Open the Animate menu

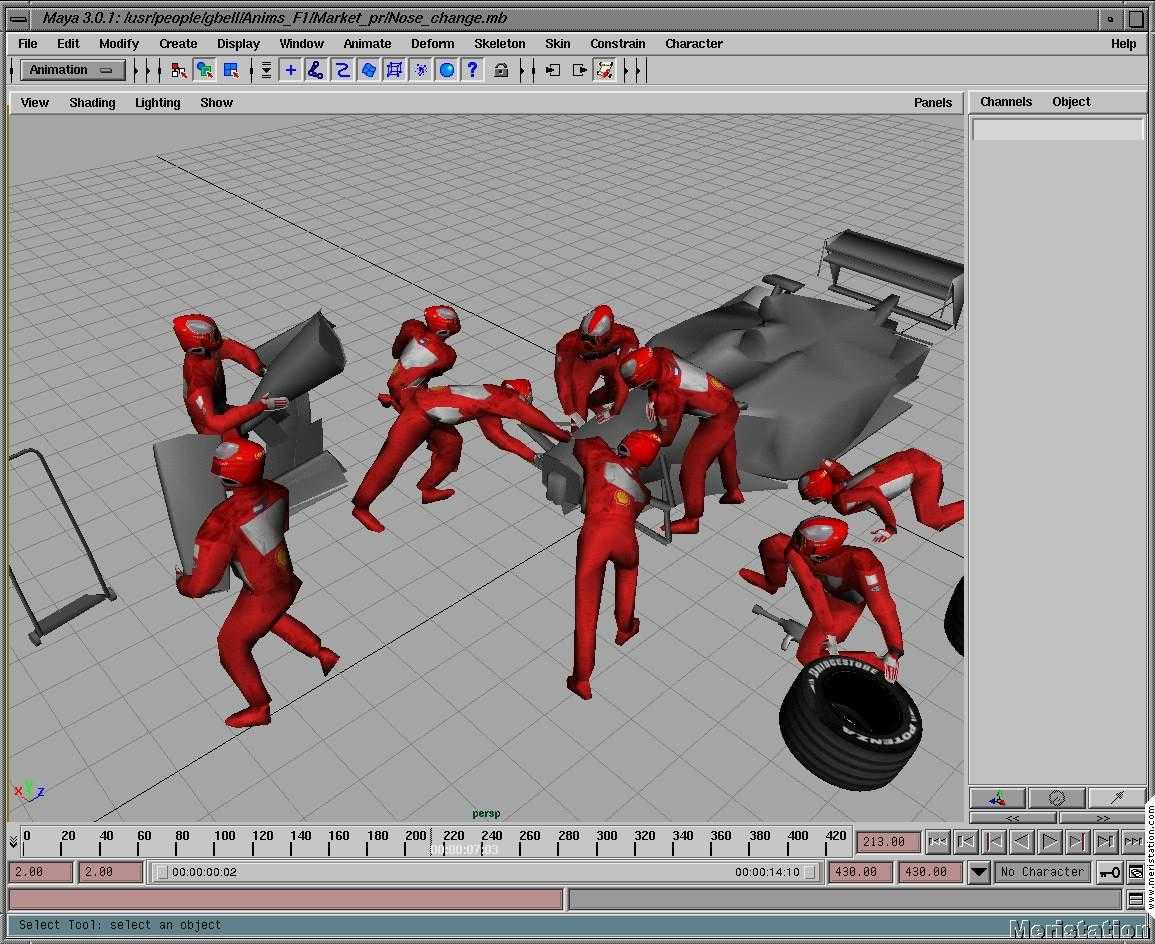[x=367, y=43]
